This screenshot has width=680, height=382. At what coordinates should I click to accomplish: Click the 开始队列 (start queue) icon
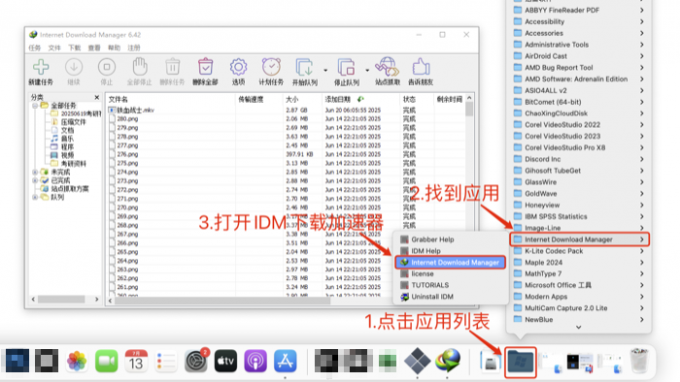(304, 67)
